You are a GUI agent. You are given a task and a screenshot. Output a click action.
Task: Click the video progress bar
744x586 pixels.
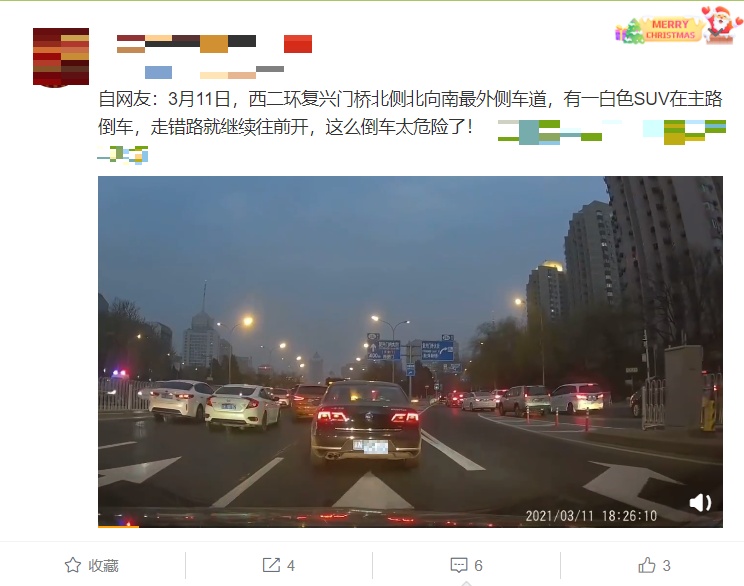(410, 526)
